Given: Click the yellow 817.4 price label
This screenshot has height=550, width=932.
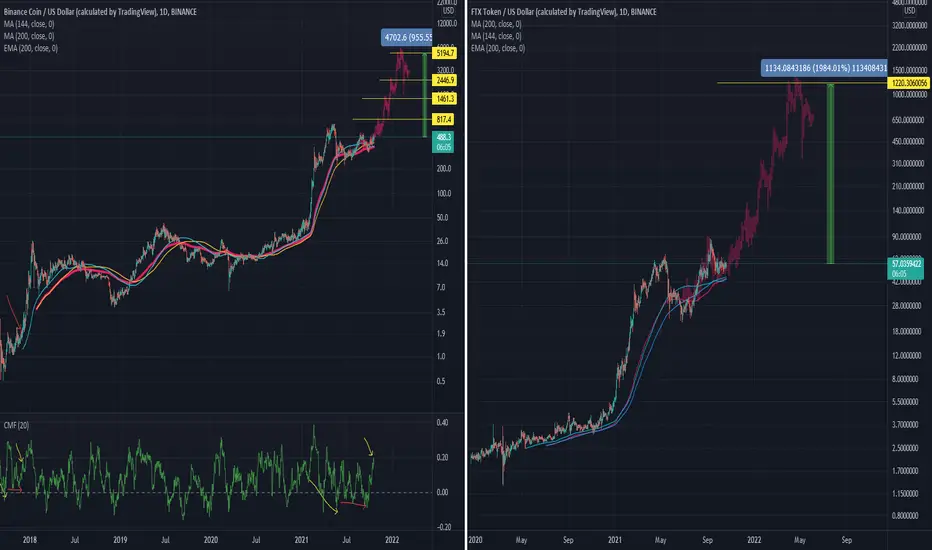Looking at the screenshot, I should (x=444, y=119).
